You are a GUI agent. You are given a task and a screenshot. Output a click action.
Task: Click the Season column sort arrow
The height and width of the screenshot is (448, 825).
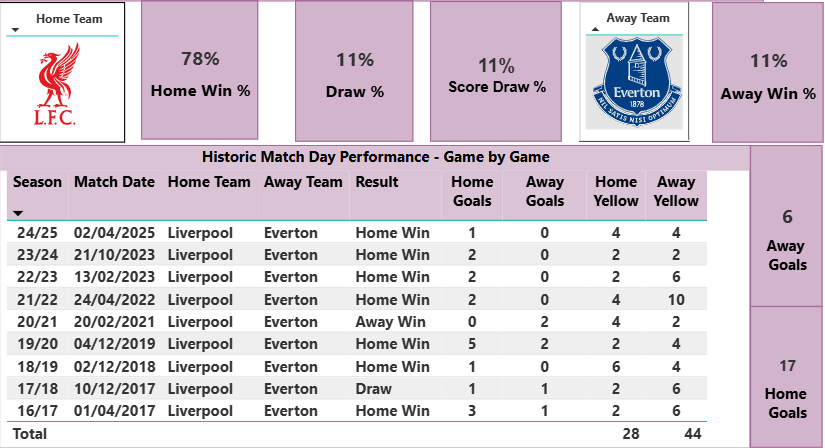tap(18, 213)
